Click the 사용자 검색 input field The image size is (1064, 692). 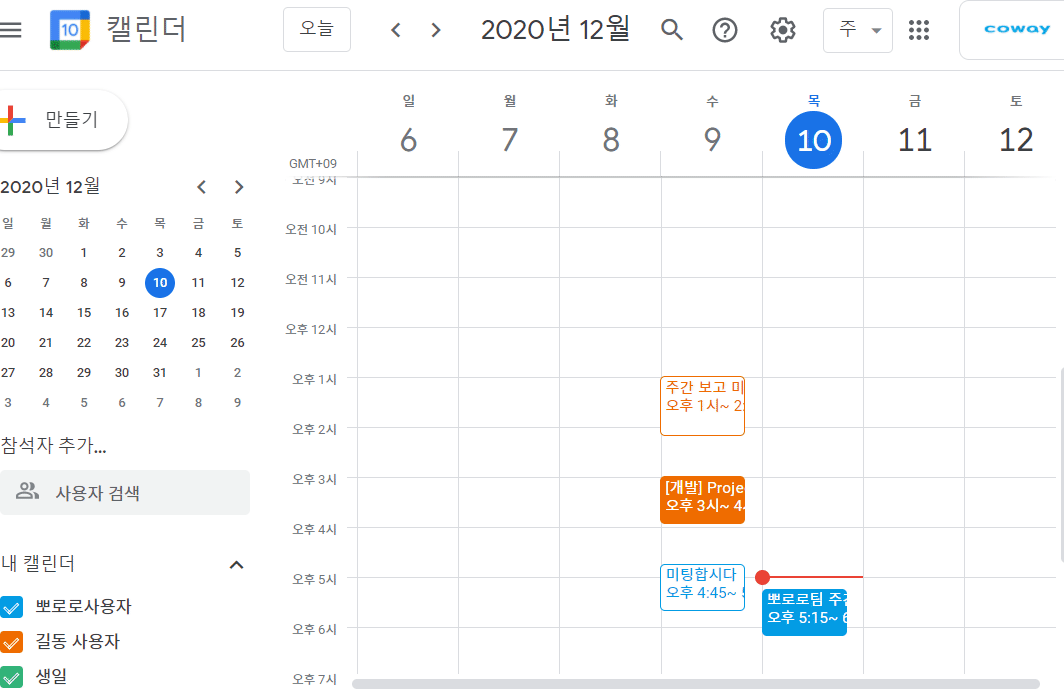click(x=125, y=493)
